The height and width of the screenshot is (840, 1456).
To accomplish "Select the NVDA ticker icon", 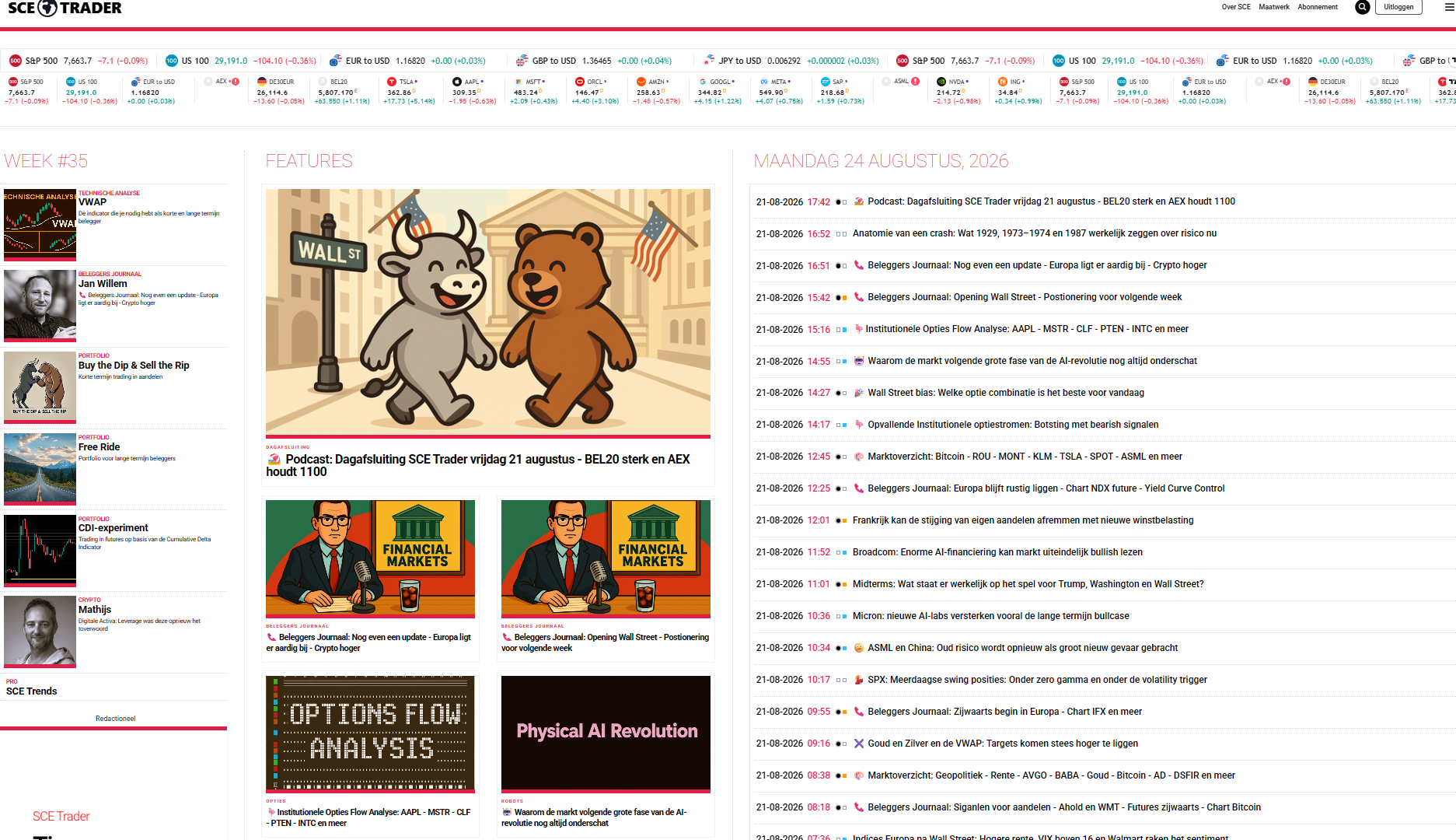I will pos(941,82).
